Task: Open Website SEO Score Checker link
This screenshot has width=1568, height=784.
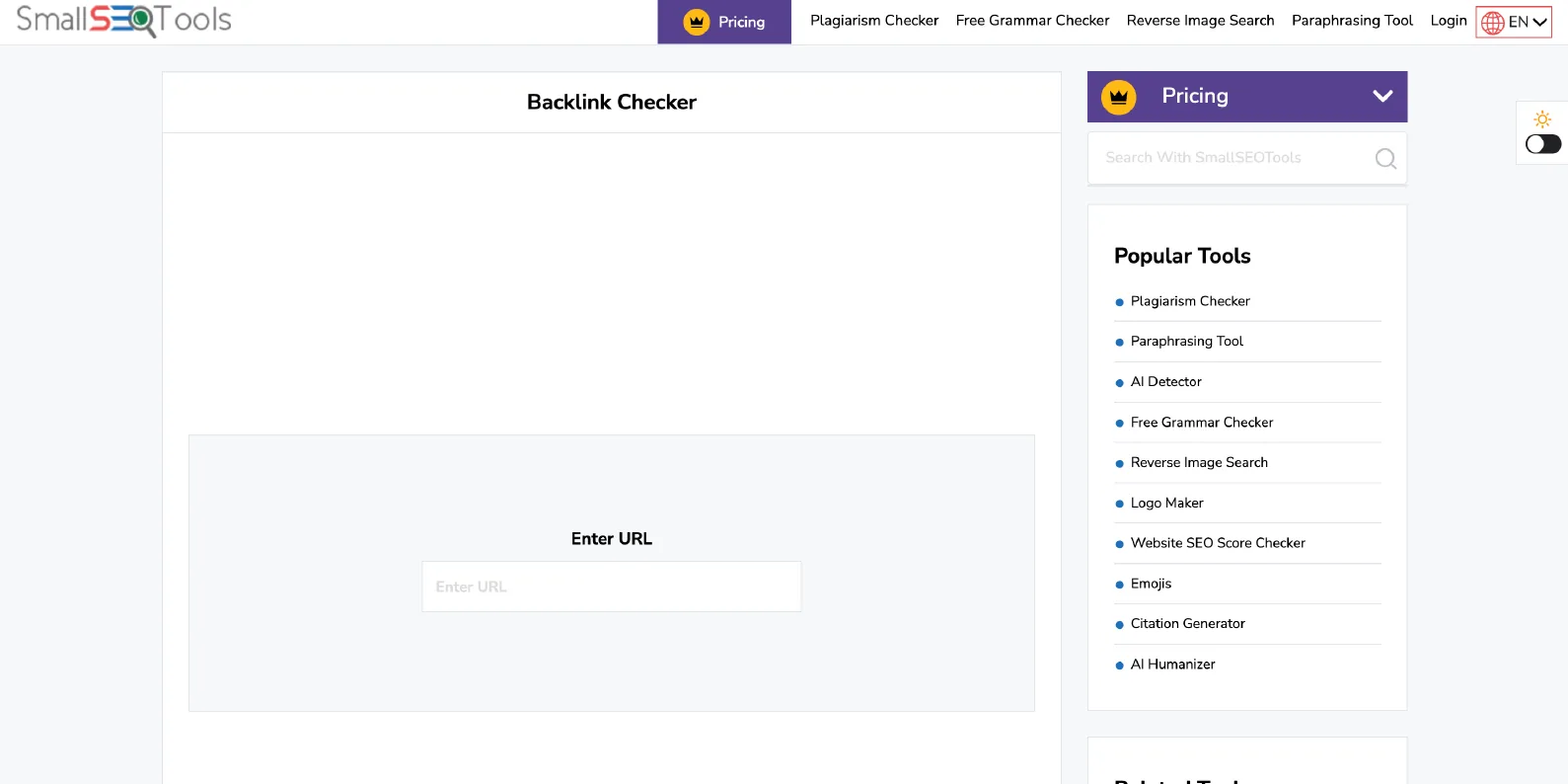Action: tap(1218, 543)
